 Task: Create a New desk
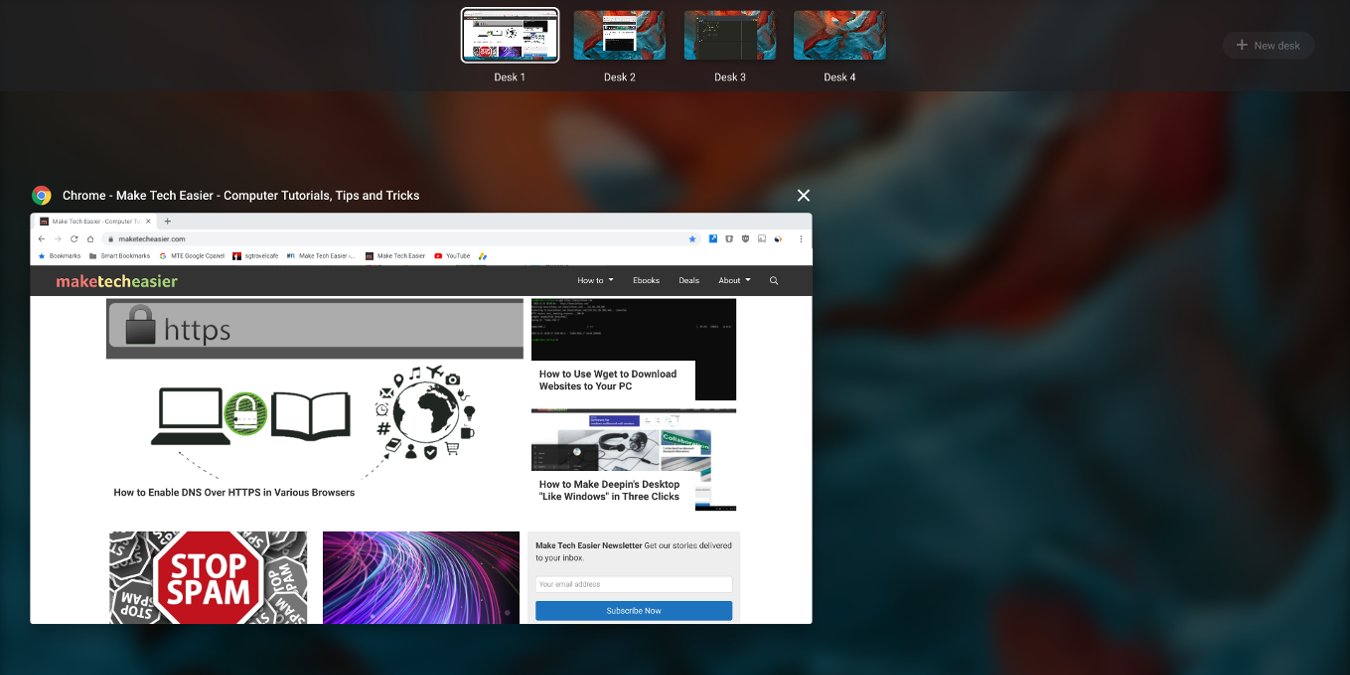1268,45
